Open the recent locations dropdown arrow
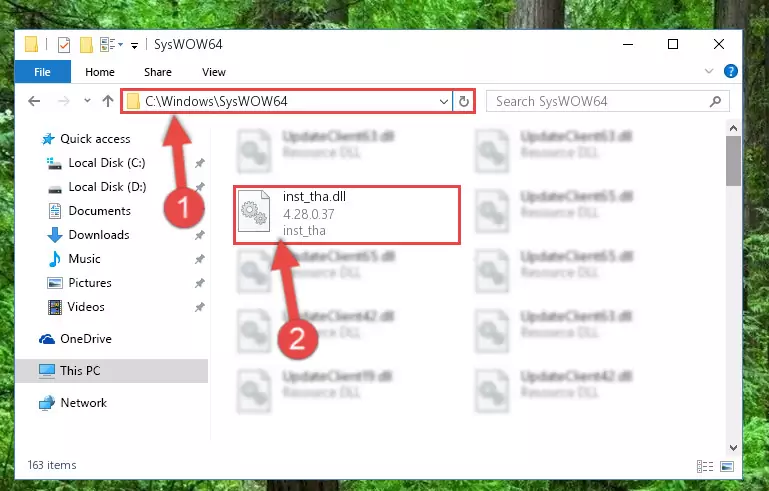Image resolution: width=769 pixels, height=491 pixels. [87, 101]
